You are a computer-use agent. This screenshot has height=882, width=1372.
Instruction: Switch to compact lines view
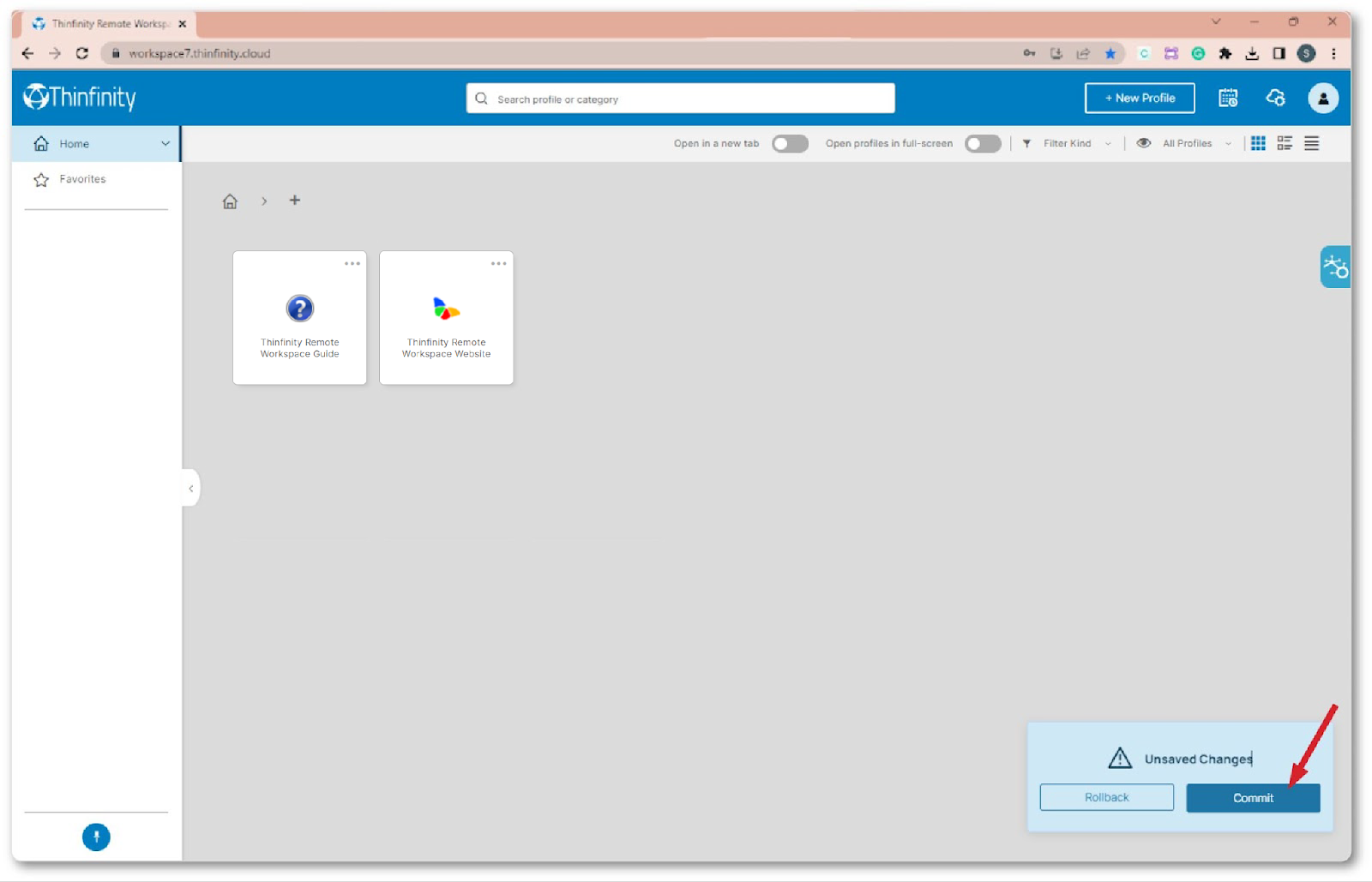pos(1312,143)
